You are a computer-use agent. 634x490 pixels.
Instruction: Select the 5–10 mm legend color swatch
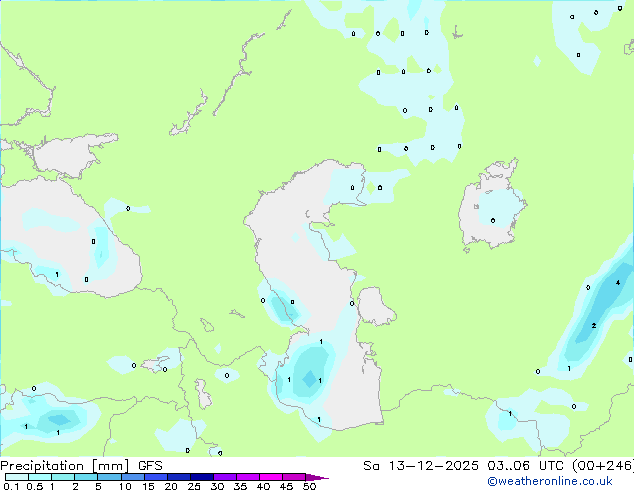pyautogui.click(x=109, y=477)
